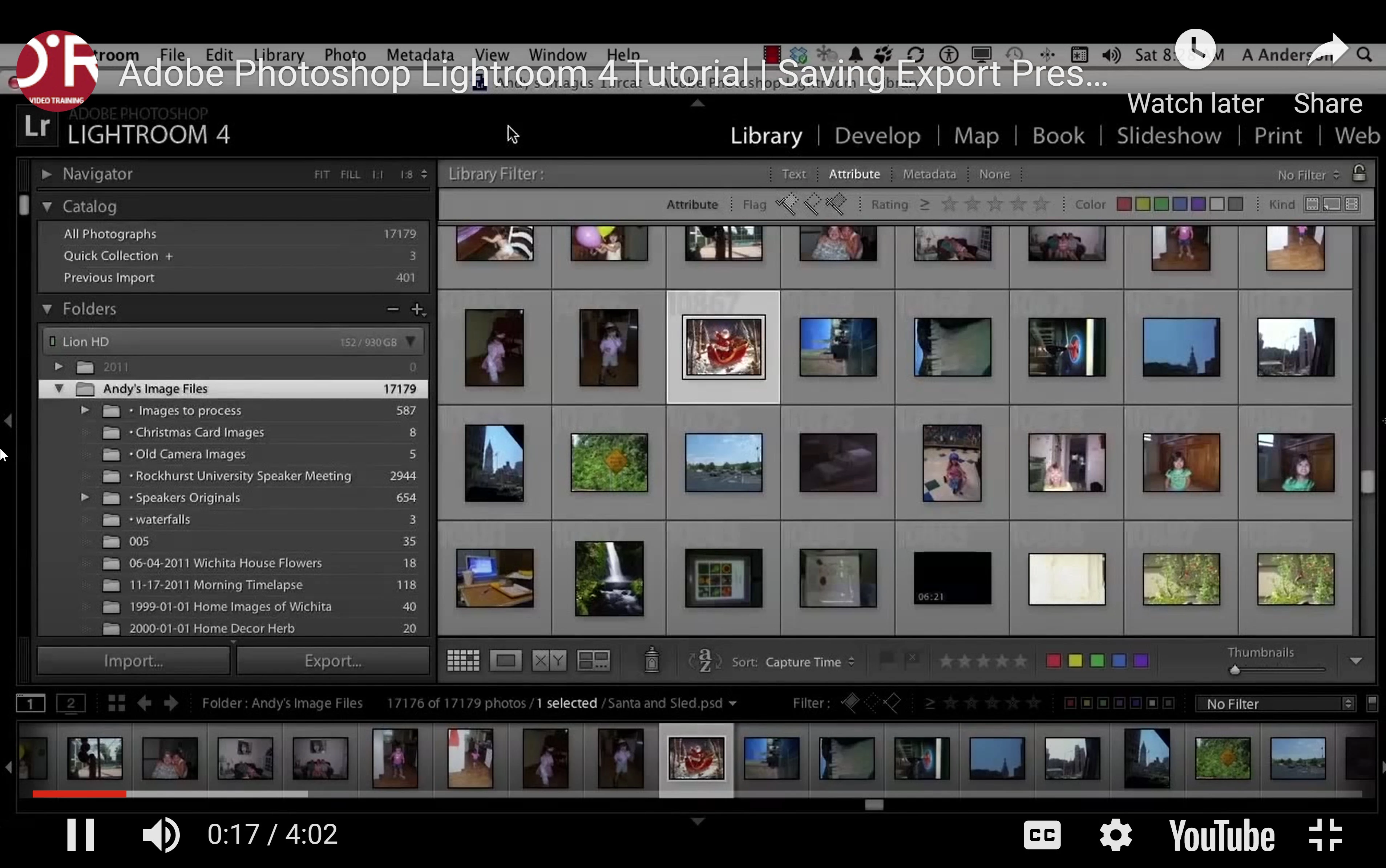Viewport: 1386px width, 868px height.
Task: Switch to the Develop module
Action: [x=877, y=135]
